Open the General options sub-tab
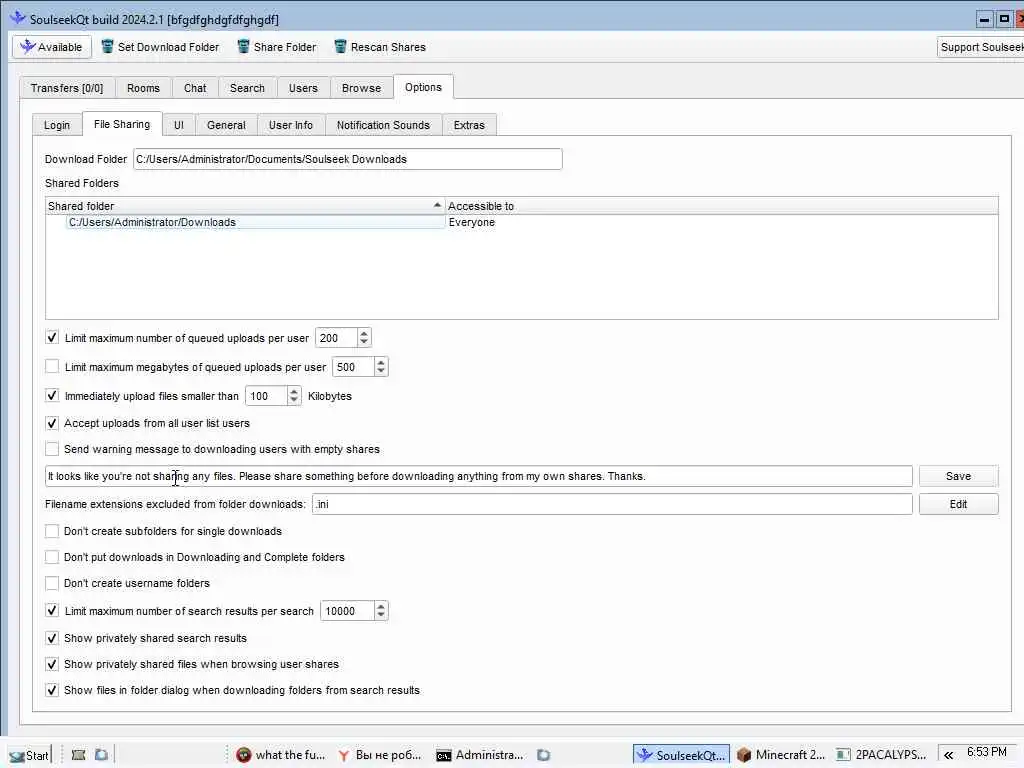This screenshot has width=1024, height=768. tap(226, 125)
